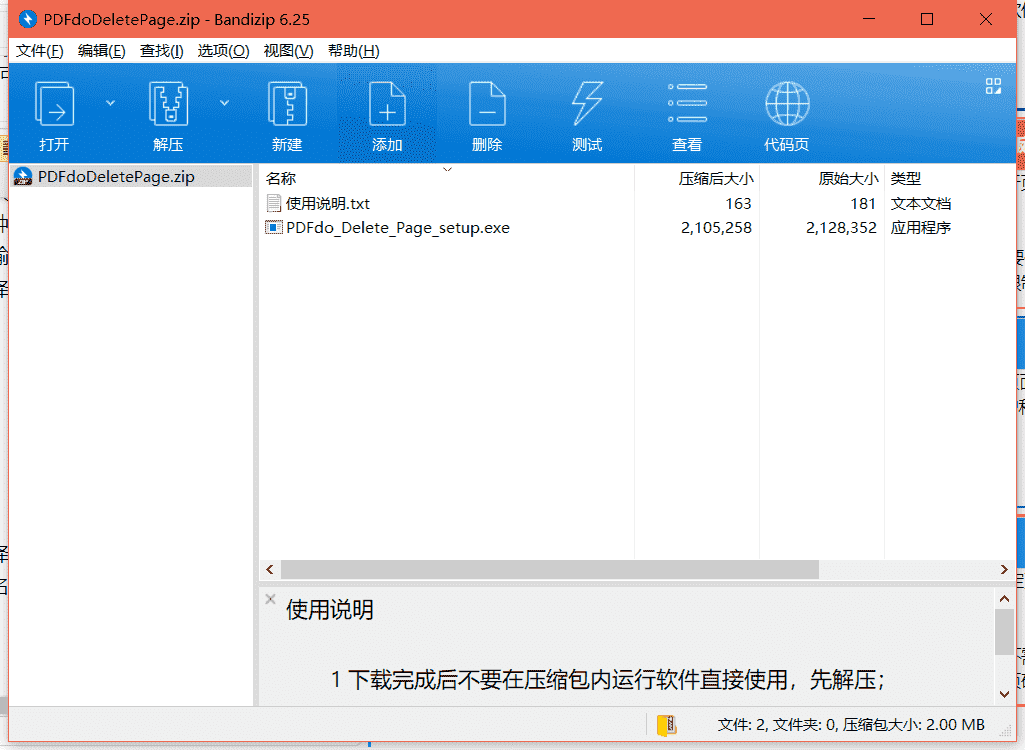Expand the 打开 dropdown arrow

pos(110,103)
